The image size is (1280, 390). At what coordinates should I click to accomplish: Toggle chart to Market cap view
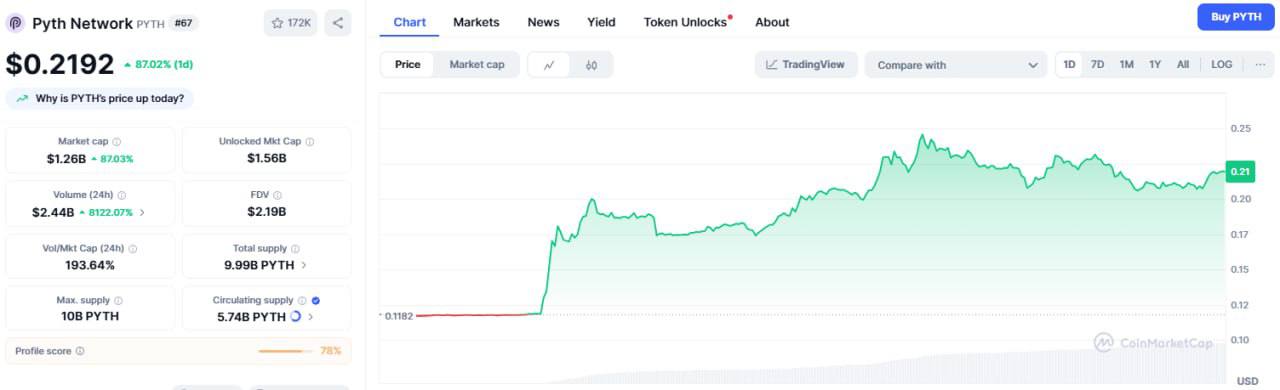coord(477,65)
